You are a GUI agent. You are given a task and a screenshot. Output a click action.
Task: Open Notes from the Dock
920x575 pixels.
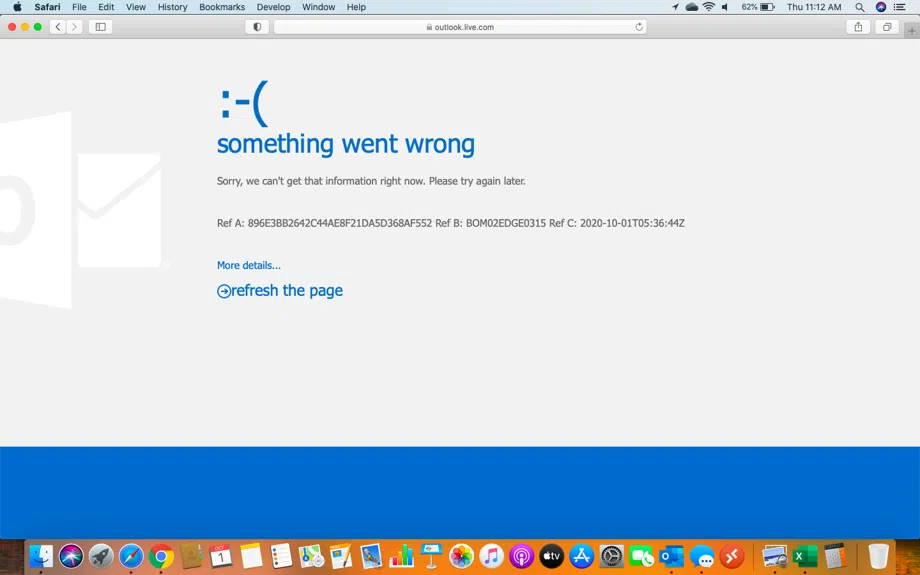click(251, 556)
